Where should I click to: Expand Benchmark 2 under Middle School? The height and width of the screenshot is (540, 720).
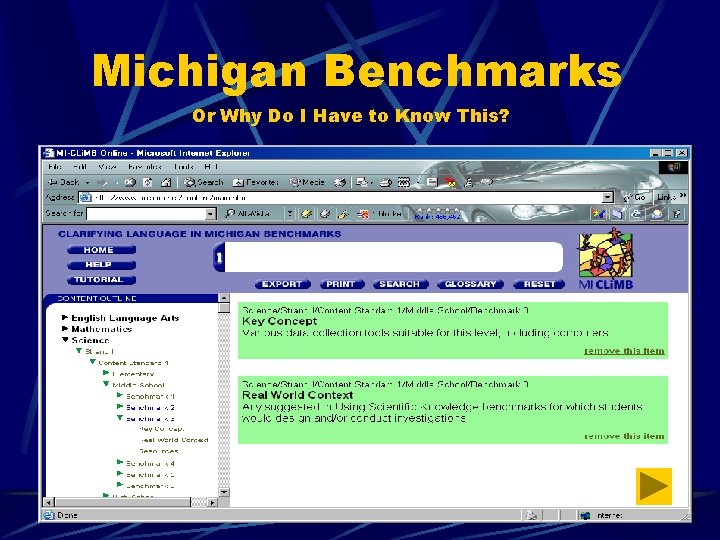(x=120, y=407)
